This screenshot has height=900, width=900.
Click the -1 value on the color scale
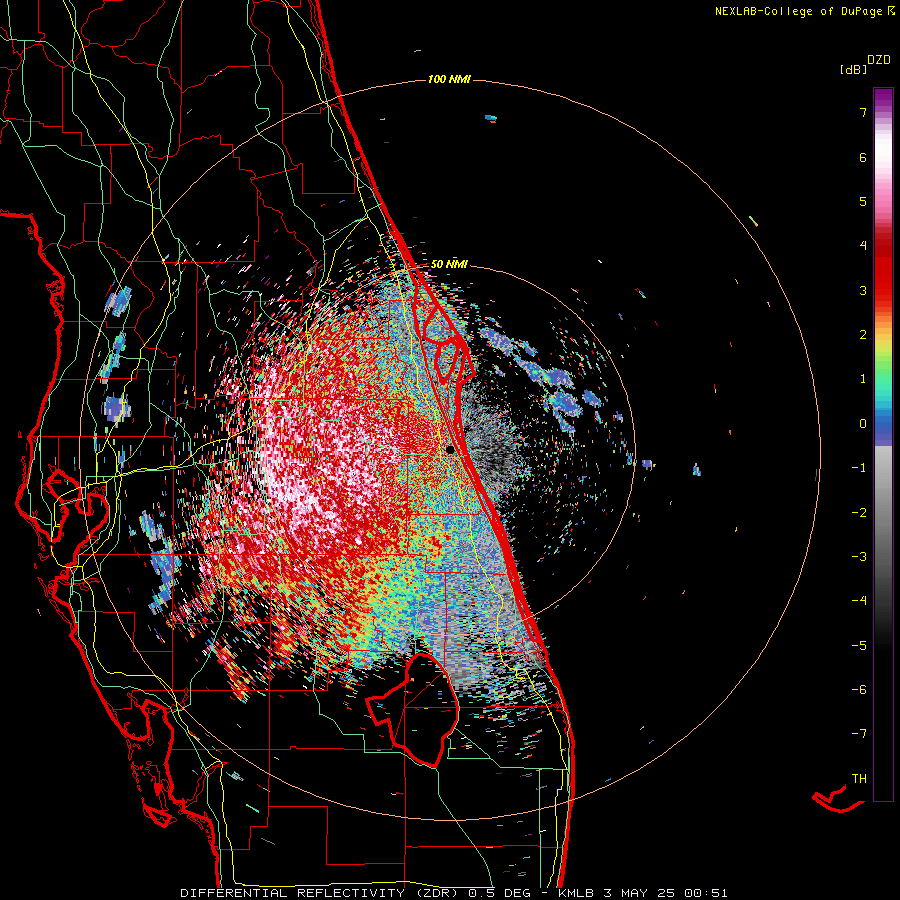(x=859, y=468)
